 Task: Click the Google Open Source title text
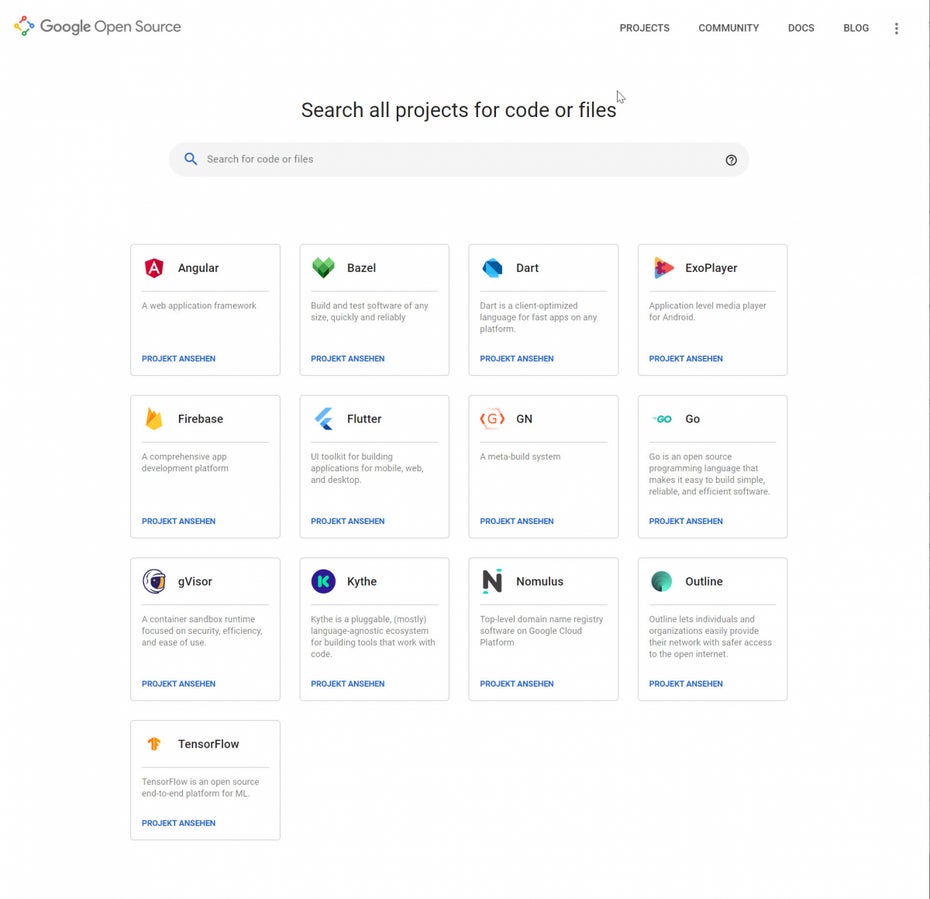tap(110, 27)
